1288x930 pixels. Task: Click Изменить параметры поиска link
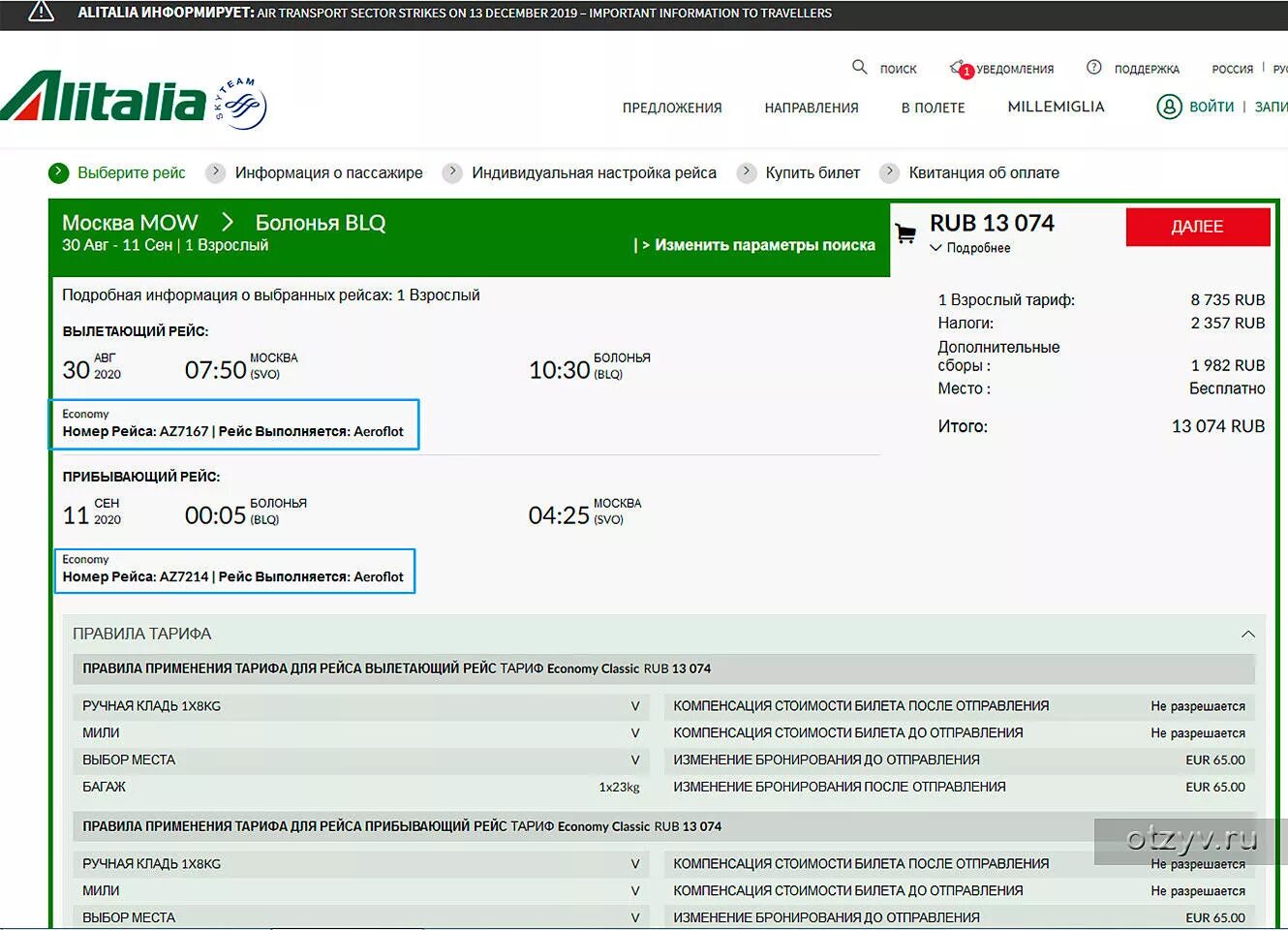(755, 245)
